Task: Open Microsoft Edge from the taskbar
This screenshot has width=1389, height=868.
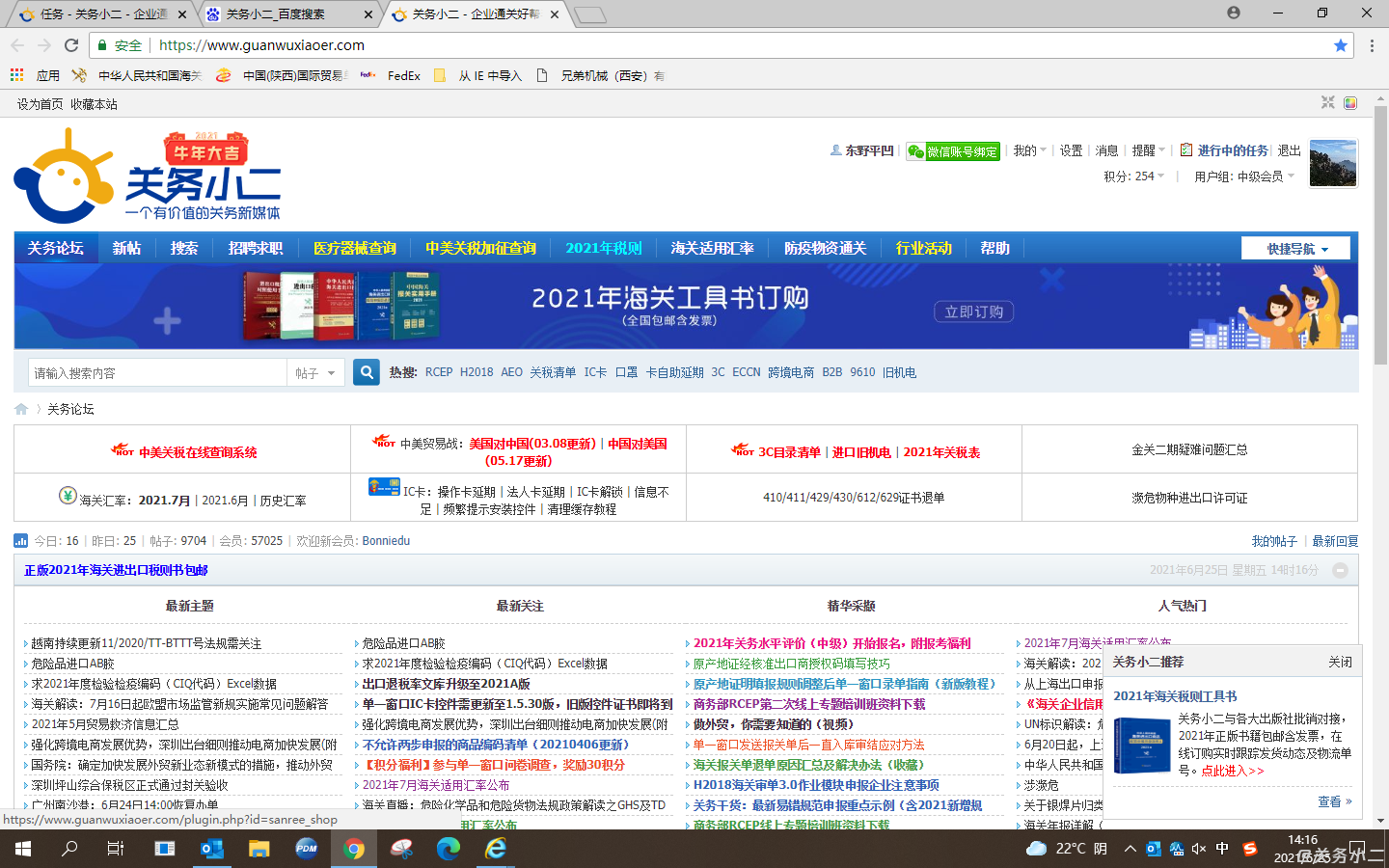Action: [x=449, y=849]
